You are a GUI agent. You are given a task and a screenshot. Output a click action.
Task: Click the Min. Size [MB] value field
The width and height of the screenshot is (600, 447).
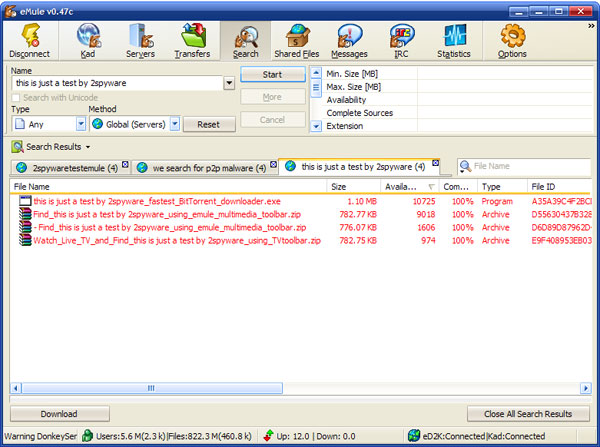504,73
